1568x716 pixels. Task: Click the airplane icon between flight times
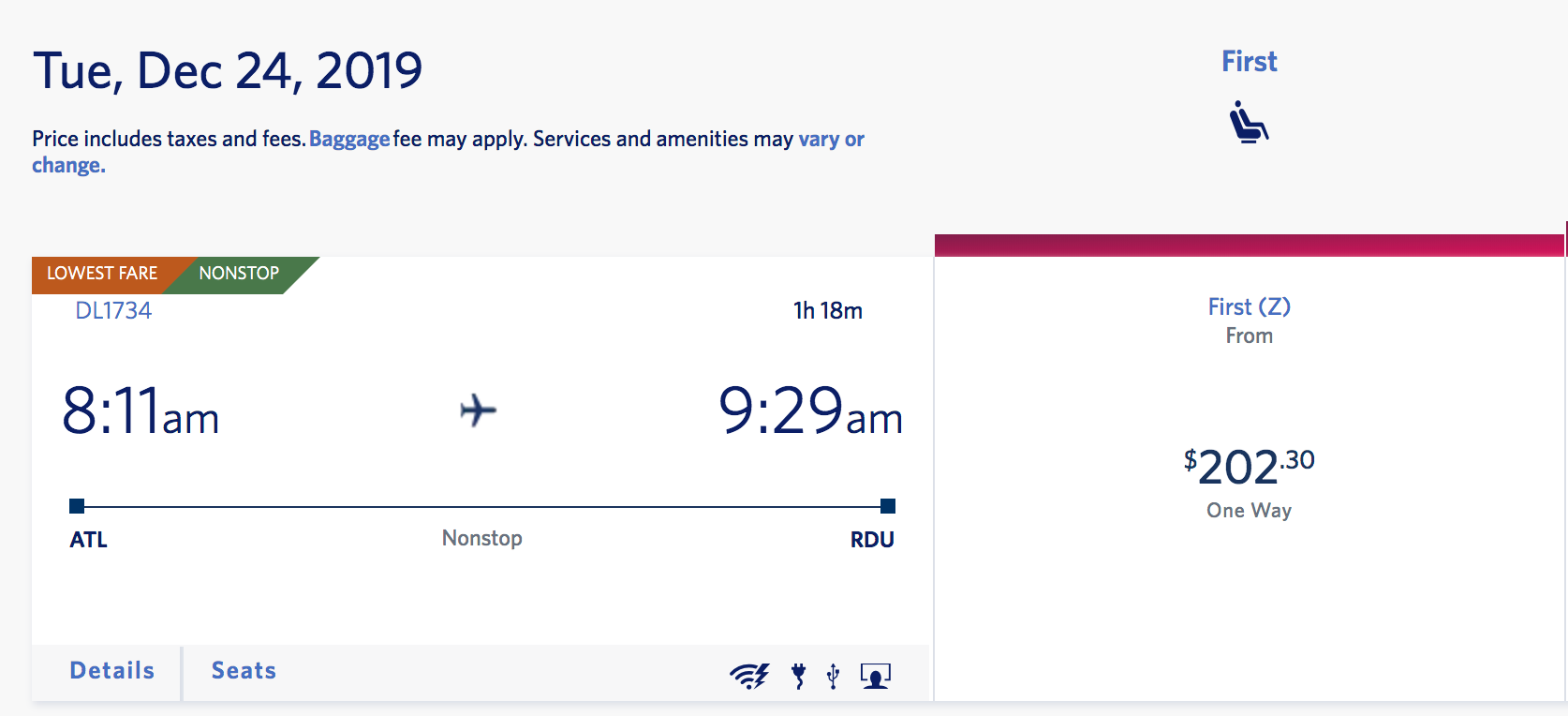coord(478,410)
